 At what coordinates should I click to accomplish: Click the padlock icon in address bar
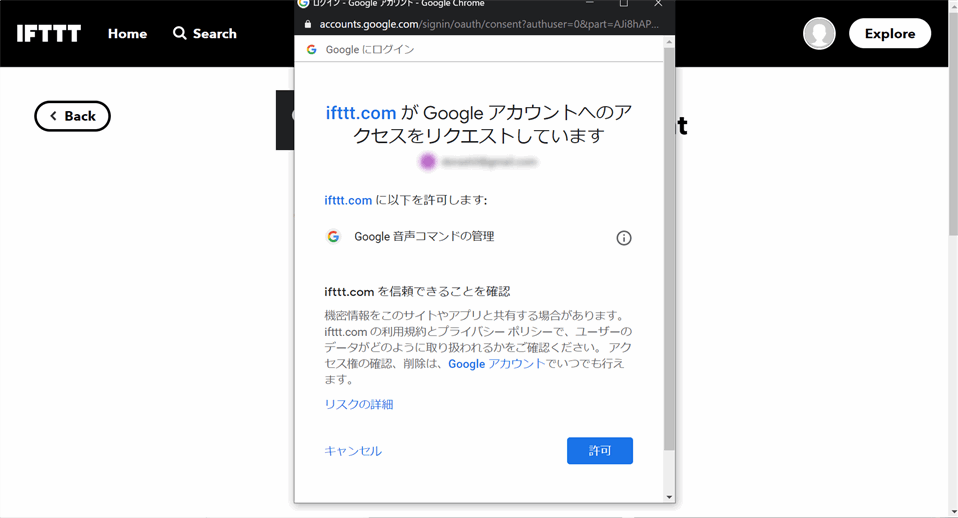point(307,24)
